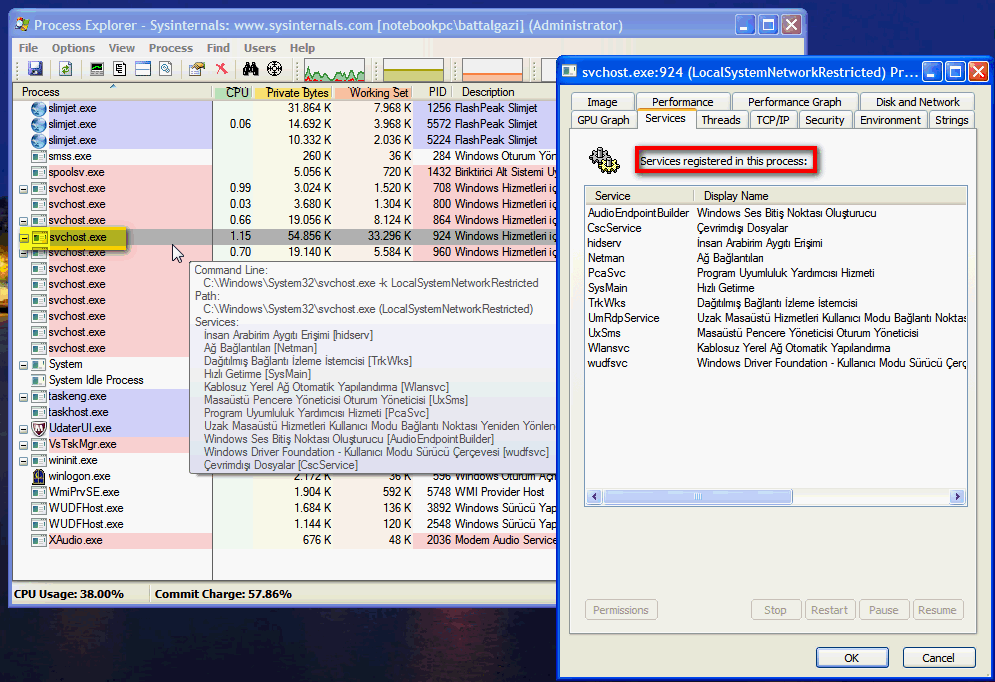Open the View menu
This screenshot has width=995, height=682.
(121, 48)
